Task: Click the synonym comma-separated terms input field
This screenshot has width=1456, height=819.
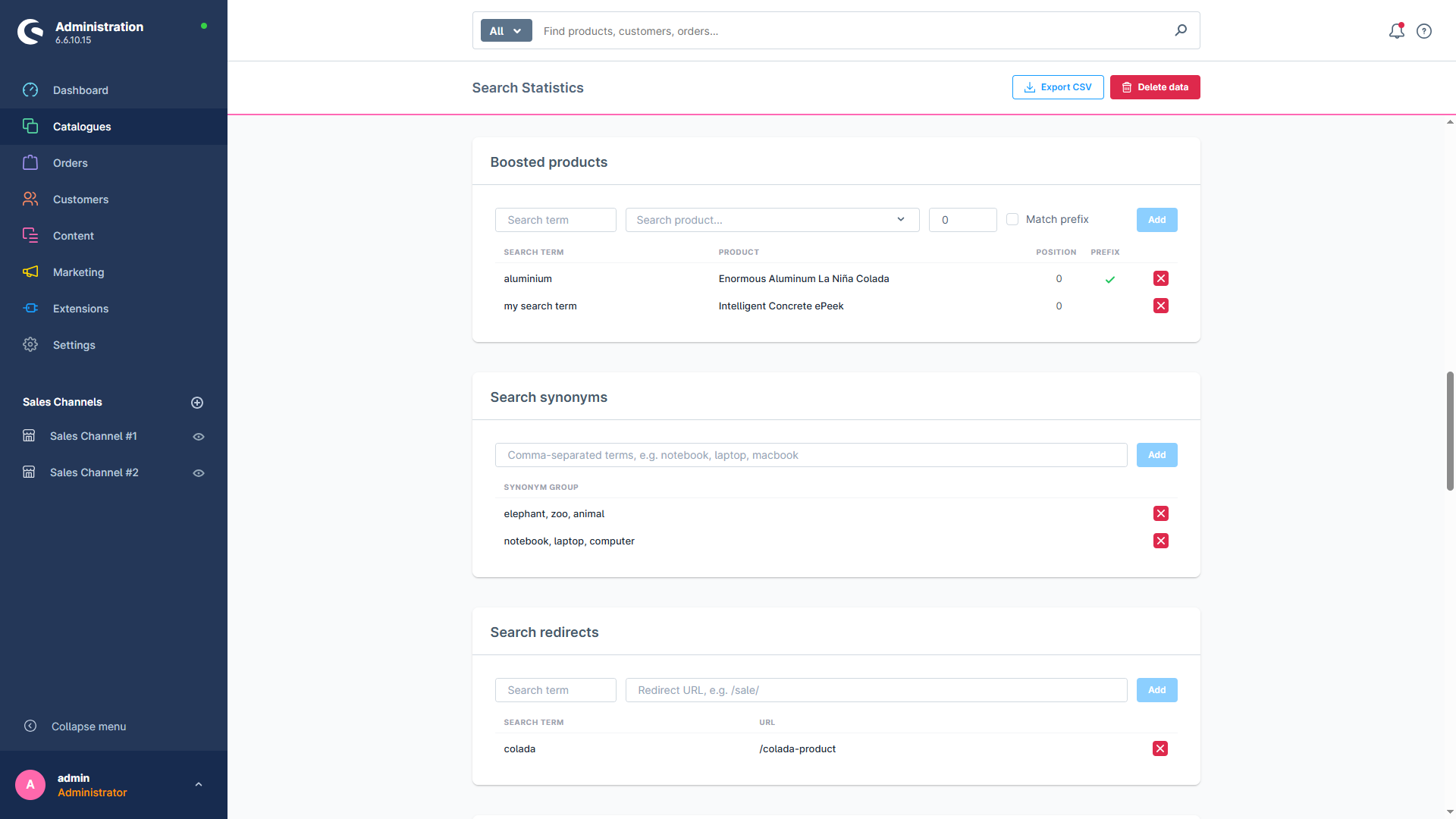Action: tap(811, 455)
